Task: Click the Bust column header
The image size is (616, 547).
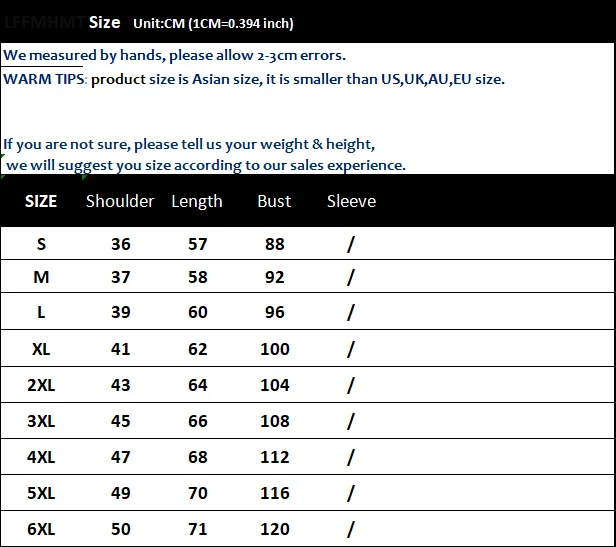Action: [x=274, y=201]
